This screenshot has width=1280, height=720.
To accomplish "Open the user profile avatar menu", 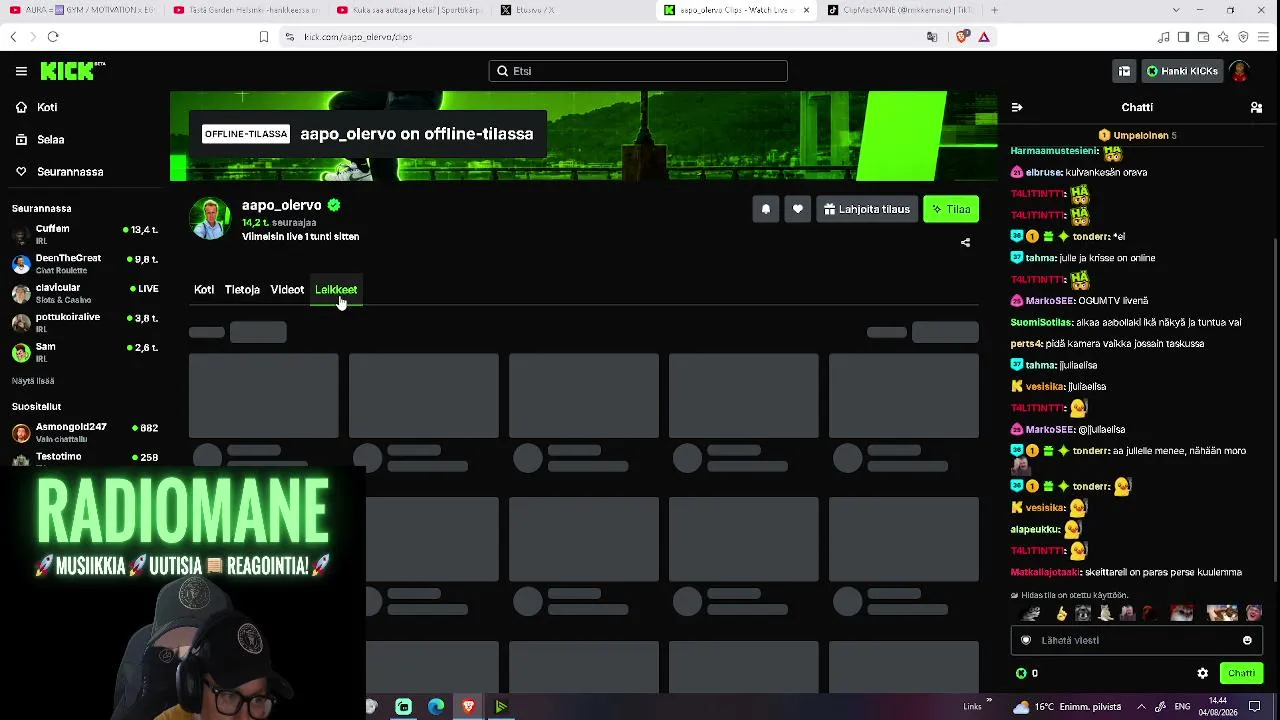I will [1240, 71].
